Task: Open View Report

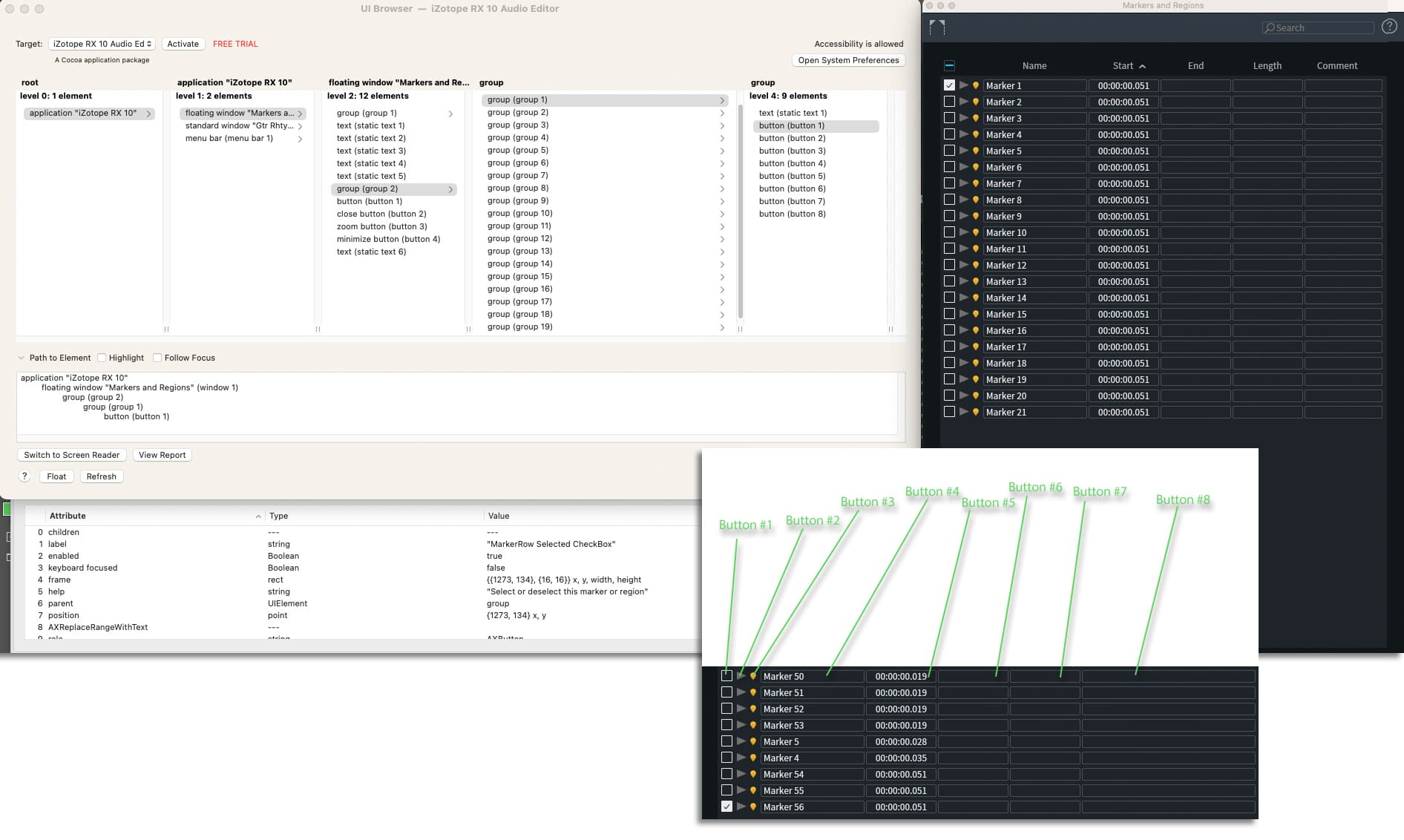Action: (x=163, y=455)
